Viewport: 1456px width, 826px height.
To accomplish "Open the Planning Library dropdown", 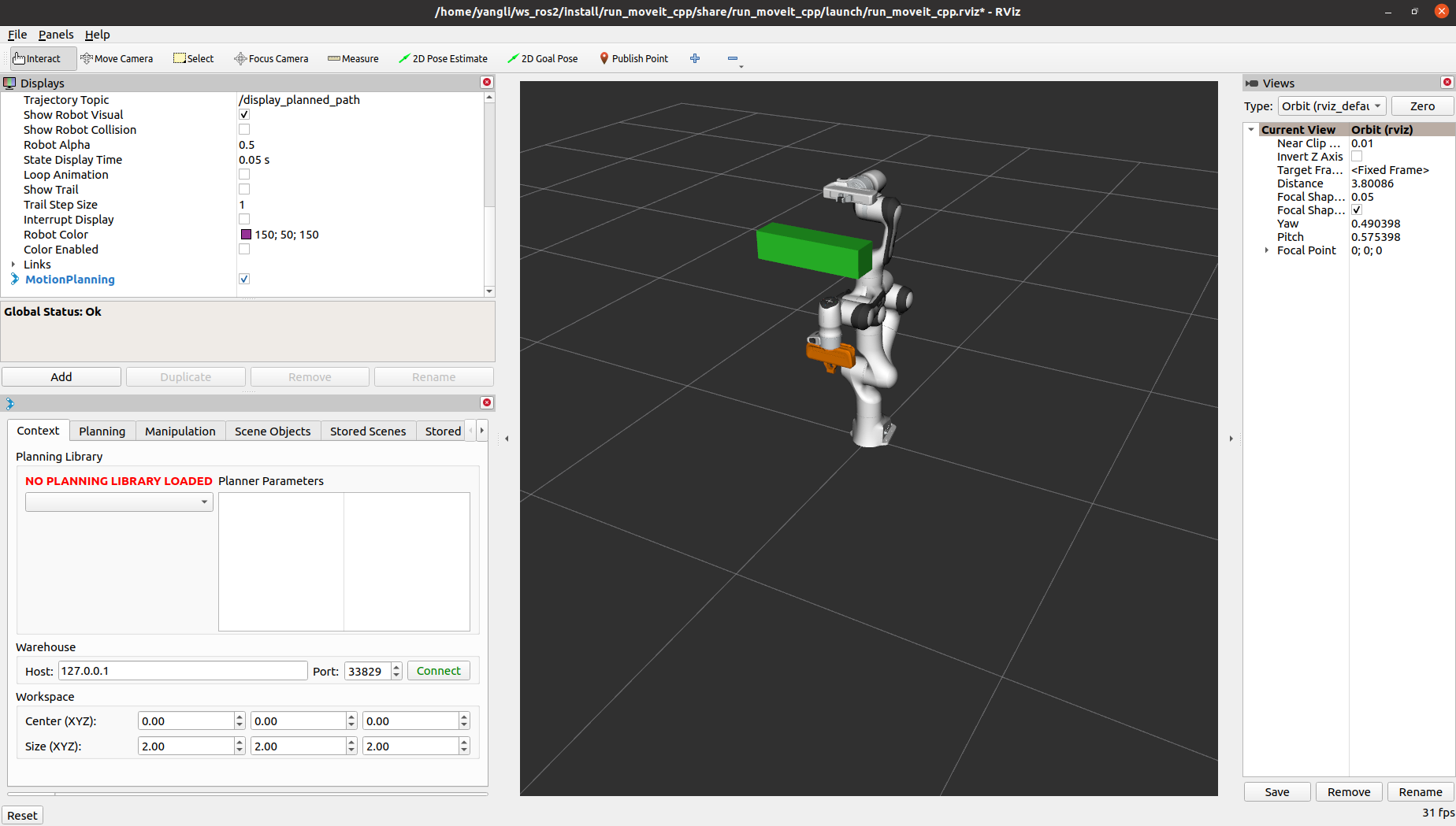I will click(118, 502).
